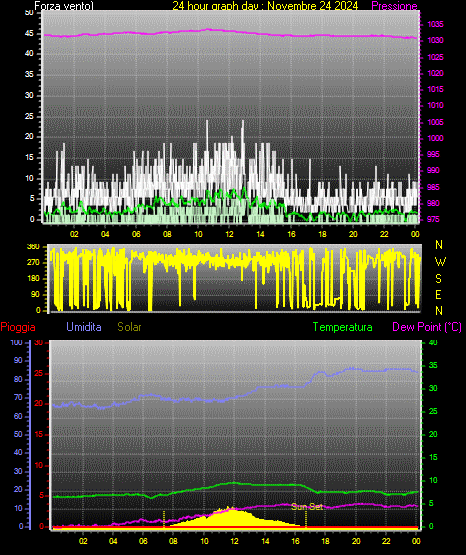
Task: Click the magenta 'Dew Point (°C)' legend label
Action: pyautogui.click(x=427, y=327)
